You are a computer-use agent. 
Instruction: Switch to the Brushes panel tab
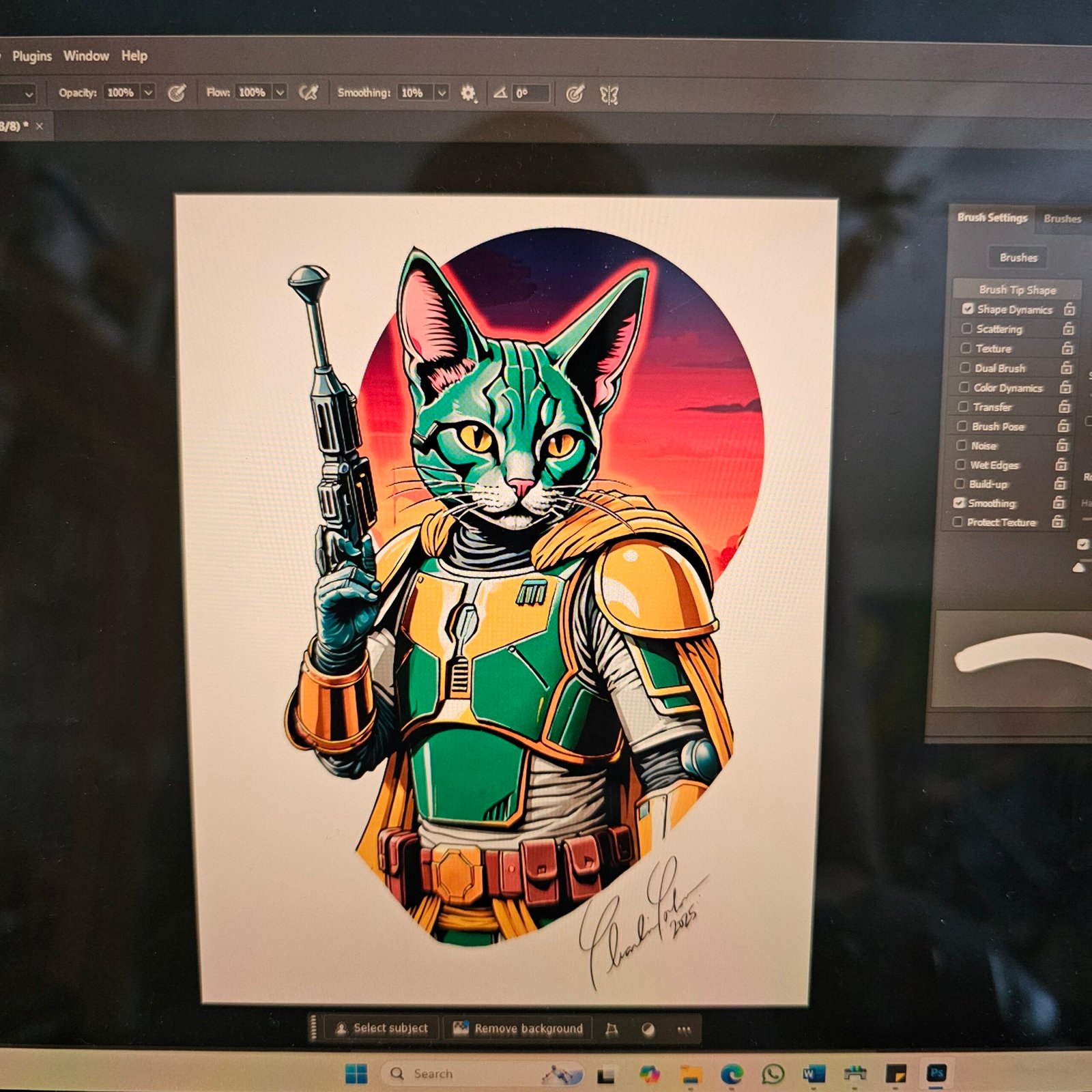(x=1062, y=218)
